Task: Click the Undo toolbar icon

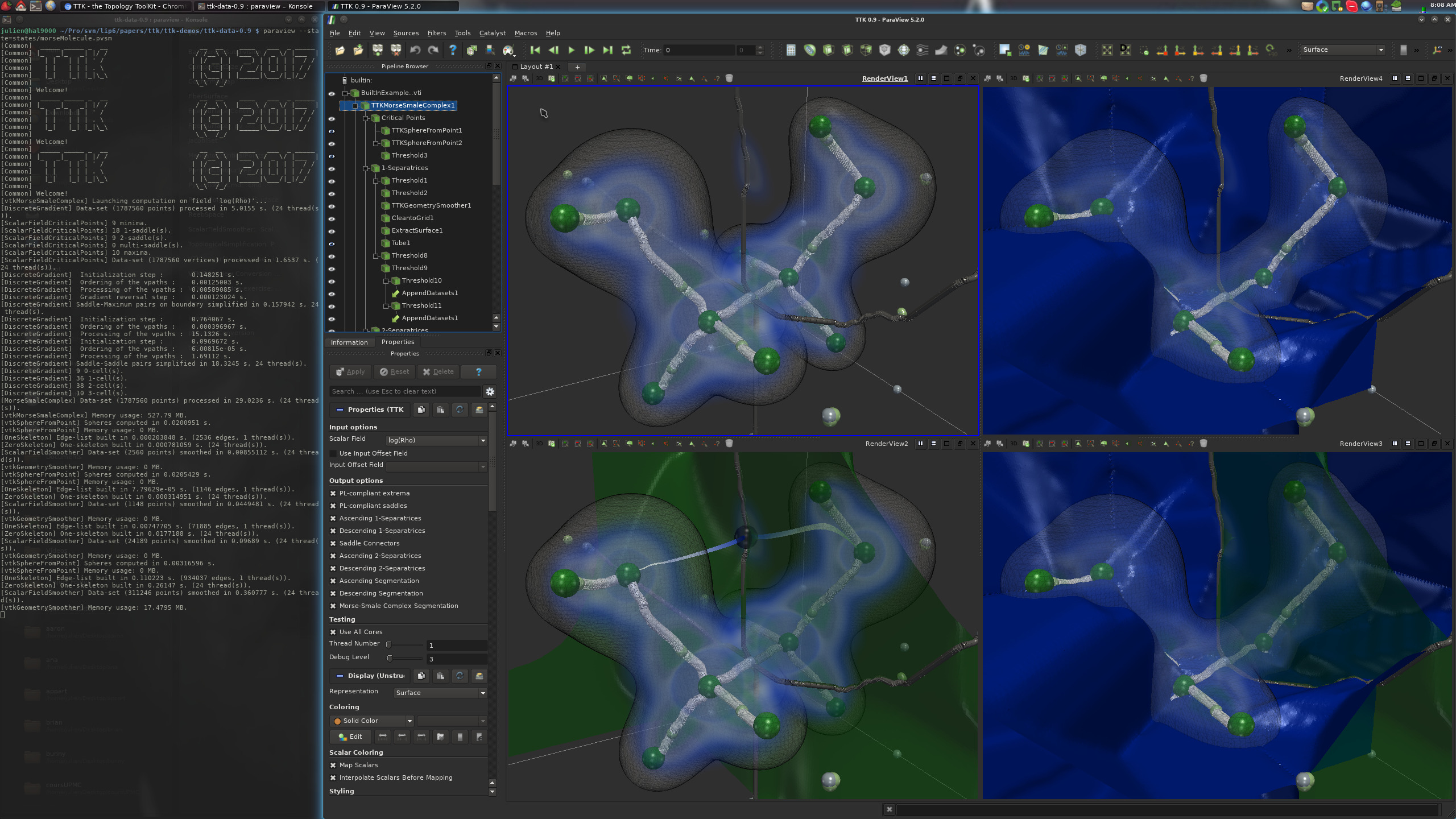Action: pos(415,51)
